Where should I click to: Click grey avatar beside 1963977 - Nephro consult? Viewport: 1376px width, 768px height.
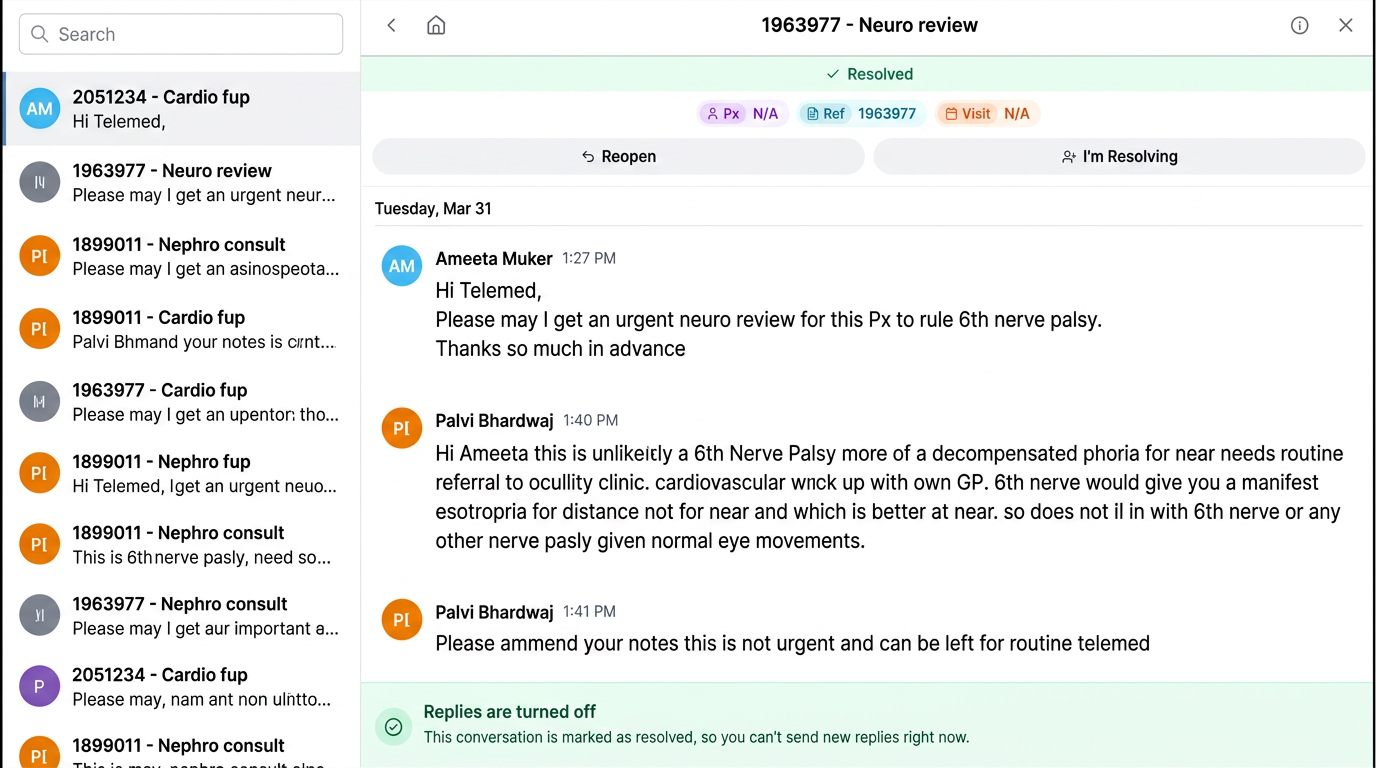click(40, 615)
